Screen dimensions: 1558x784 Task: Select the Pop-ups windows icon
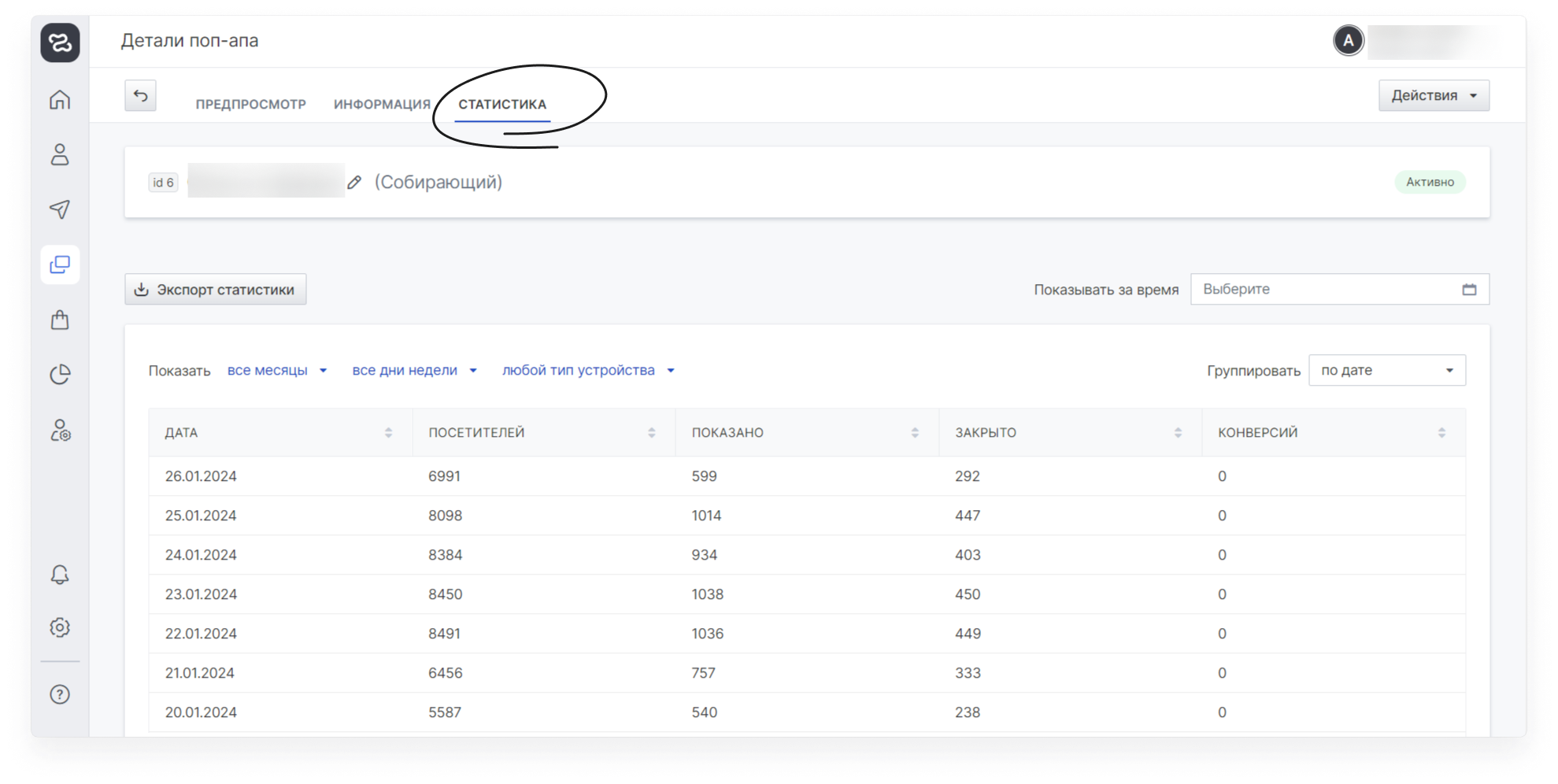[x=60, y=264]
